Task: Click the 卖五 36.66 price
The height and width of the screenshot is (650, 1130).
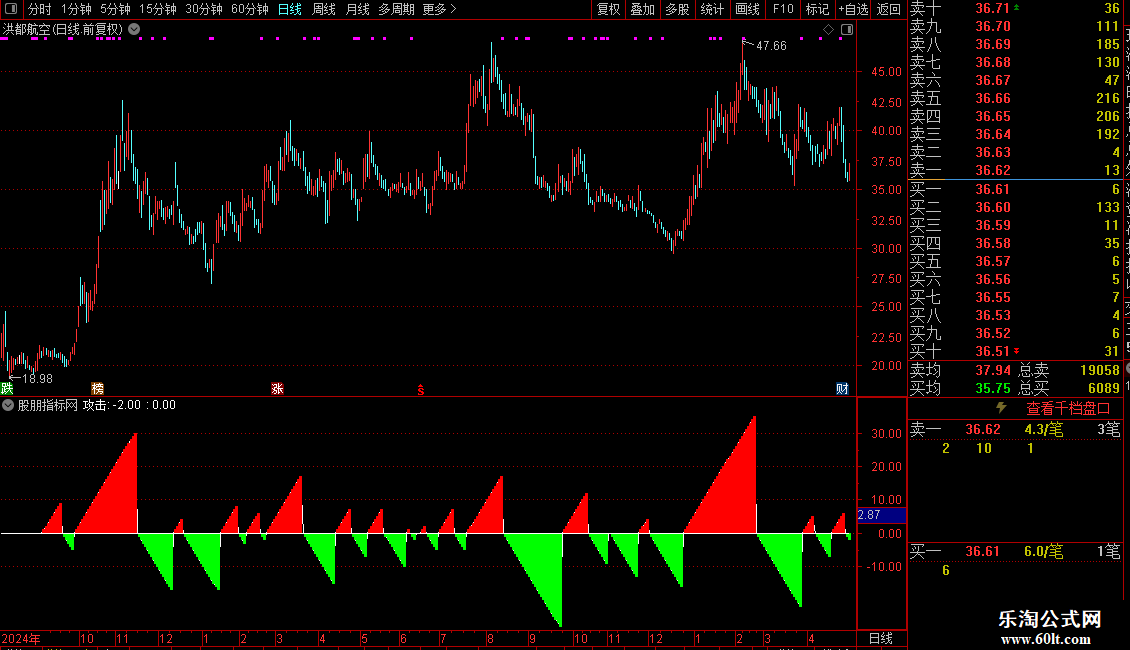Action: click(993, 98)
